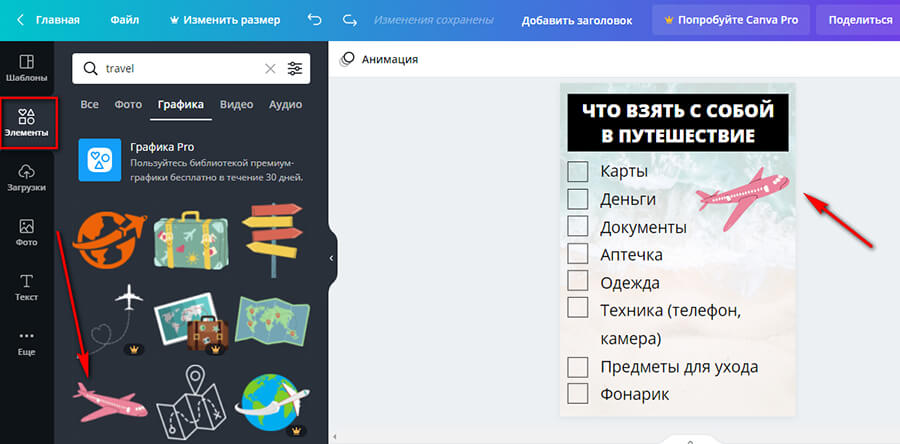Add the green suitcase graphic

[191, 240]
